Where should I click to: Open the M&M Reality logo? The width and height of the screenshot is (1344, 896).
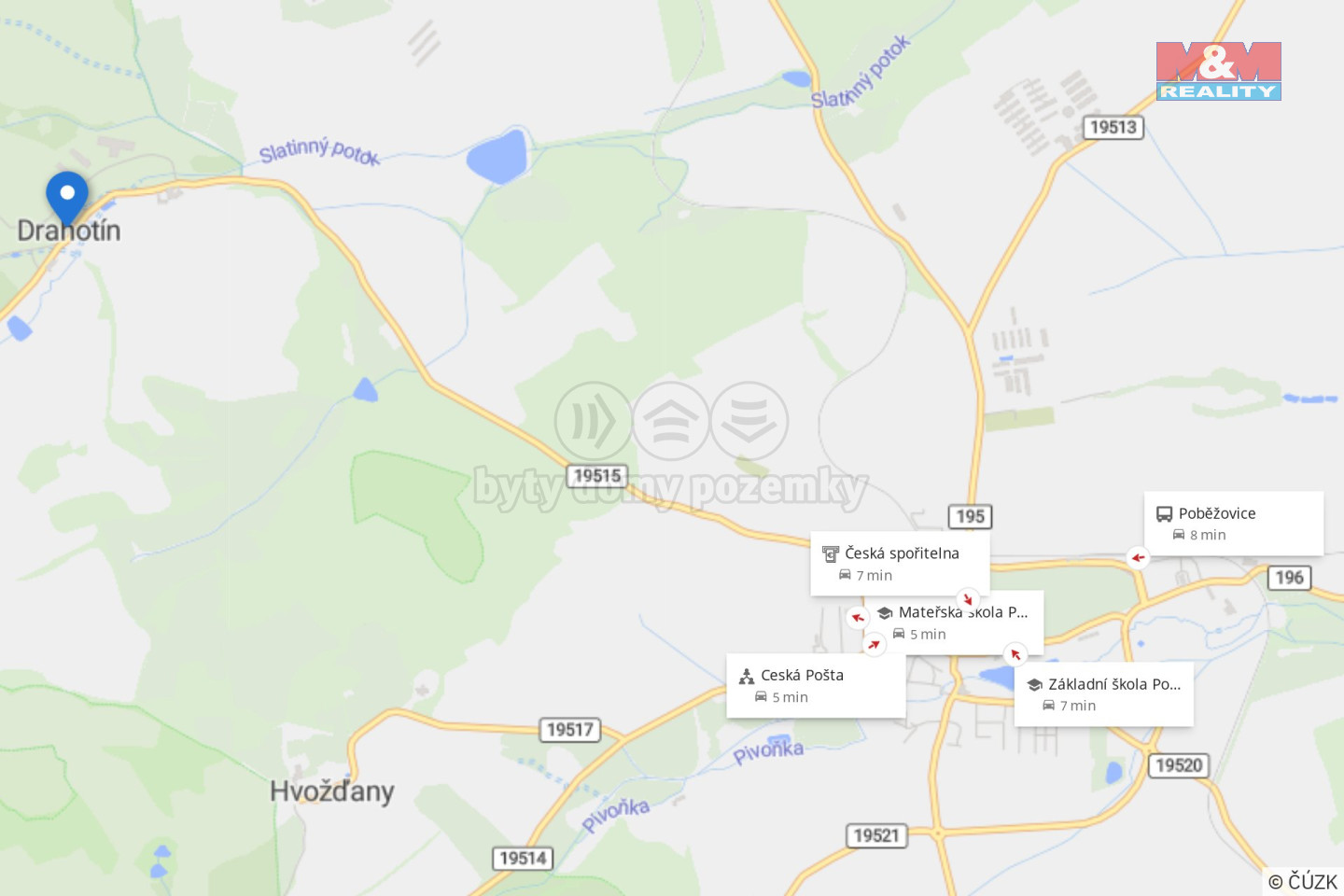click(1218, 71)
